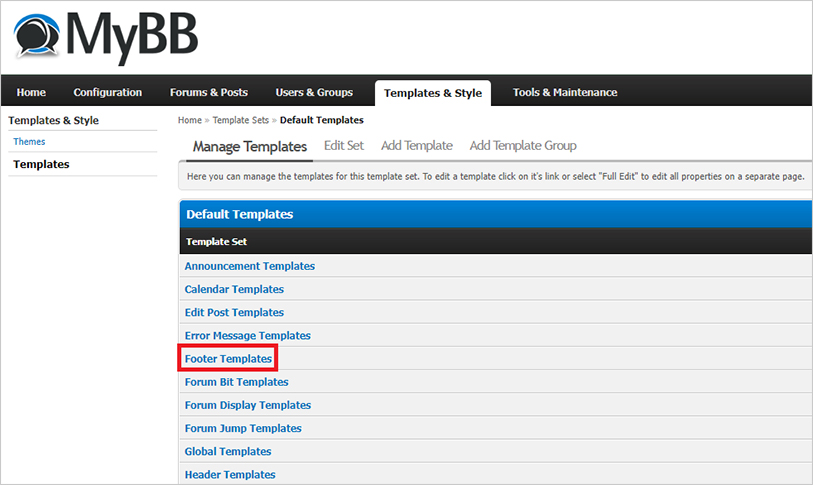Image resolution: width=813 pixels, height=485 pixels.
Task: Select Templates in the sidebar
Action: 41,164
